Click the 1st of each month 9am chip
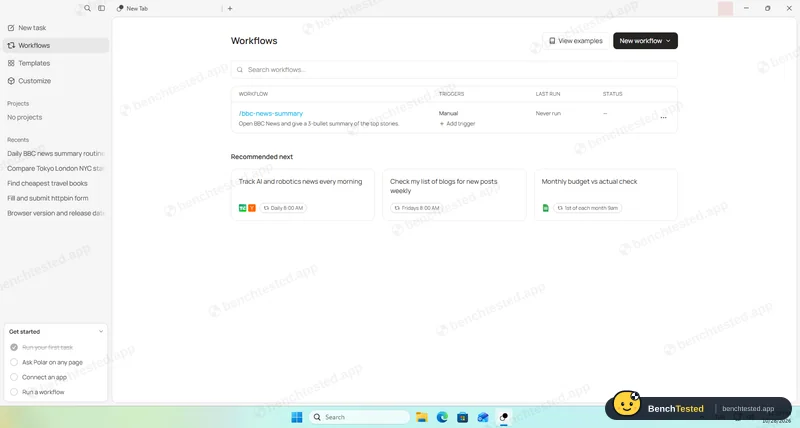800x428 pixels. coord(587,208)
